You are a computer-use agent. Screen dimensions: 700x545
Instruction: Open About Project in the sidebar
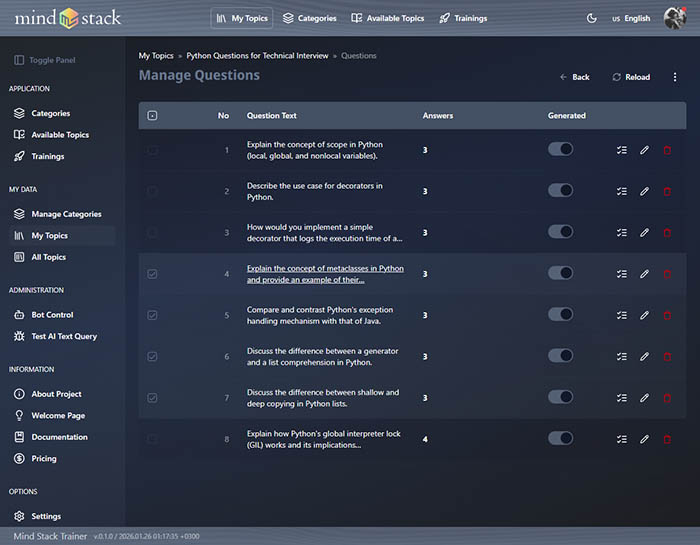tap(62, 394)
